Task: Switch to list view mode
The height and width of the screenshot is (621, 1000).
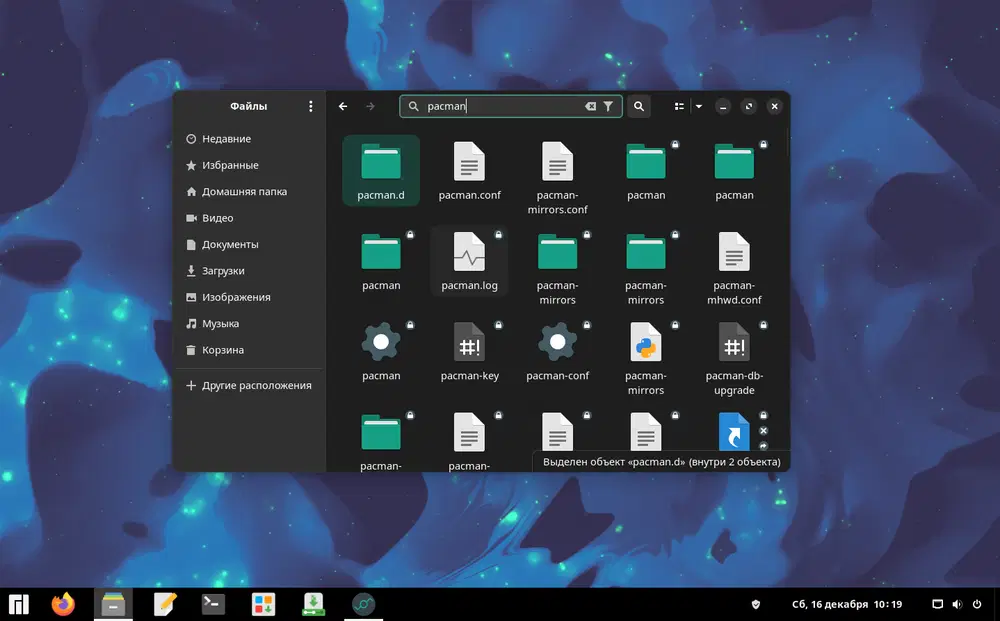Action: [x=680, y=106]
